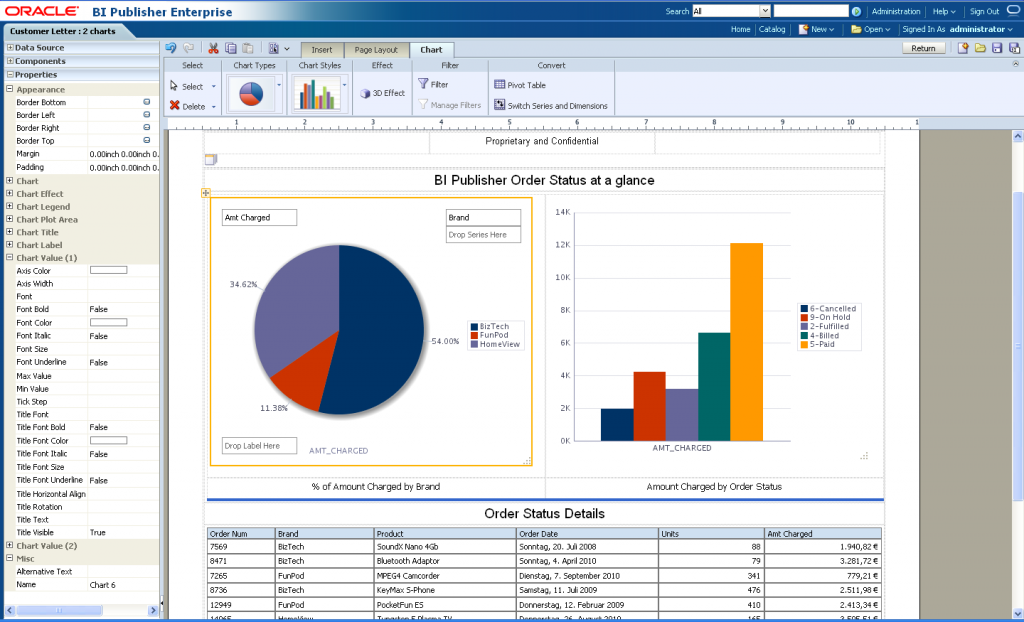Select the pie chart type thumbnail
This screenshot has width=1024, height=622.
251,94
